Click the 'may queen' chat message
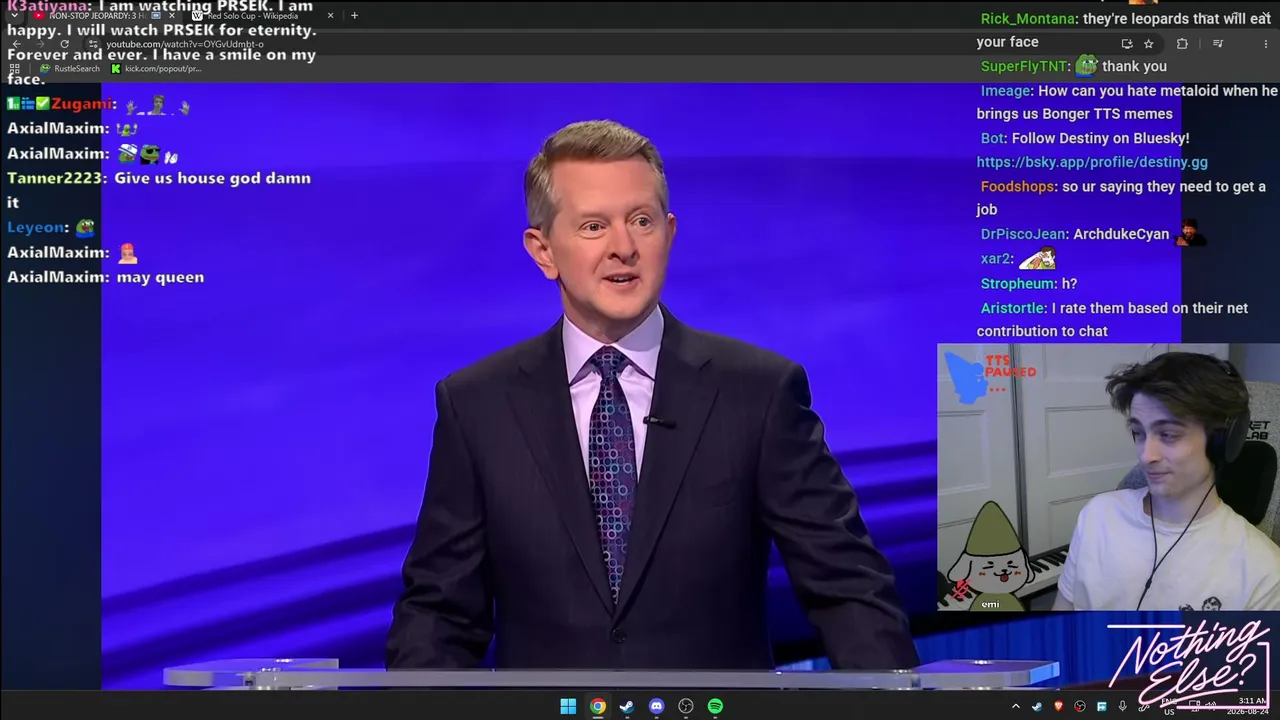Image resolution: width=1280 pixels, height=720 pixels. point(160,277)
